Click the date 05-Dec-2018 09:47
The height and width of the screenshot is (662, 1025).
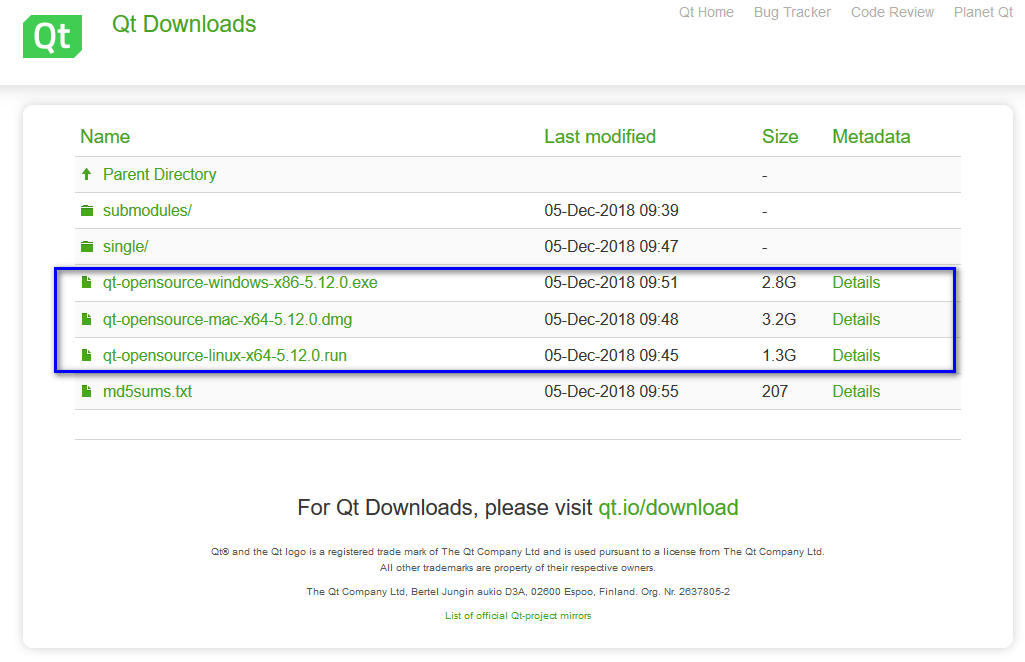611,246
